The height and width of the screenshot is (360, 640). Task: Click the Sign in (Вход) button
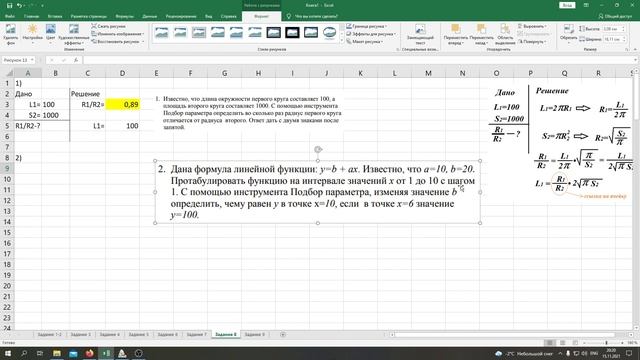(x=567, y=5)
